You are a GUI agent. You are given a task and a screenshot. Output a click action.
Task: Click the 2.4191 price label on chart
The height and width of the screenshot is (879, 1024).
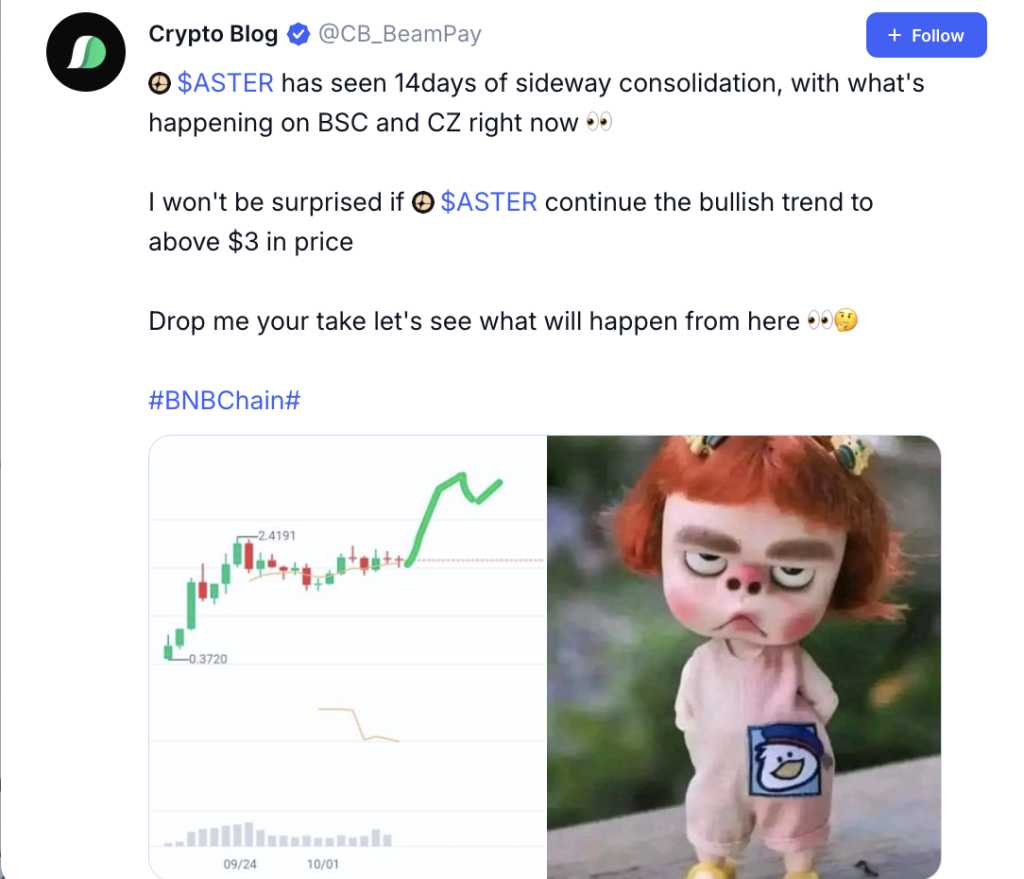coord(279,536)
